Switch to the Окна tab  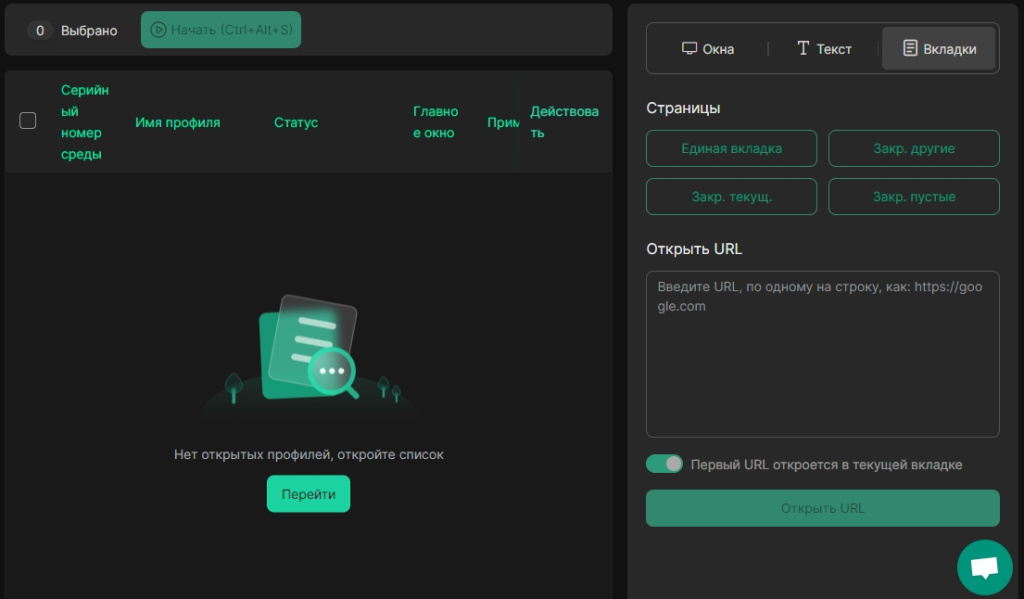708,49
